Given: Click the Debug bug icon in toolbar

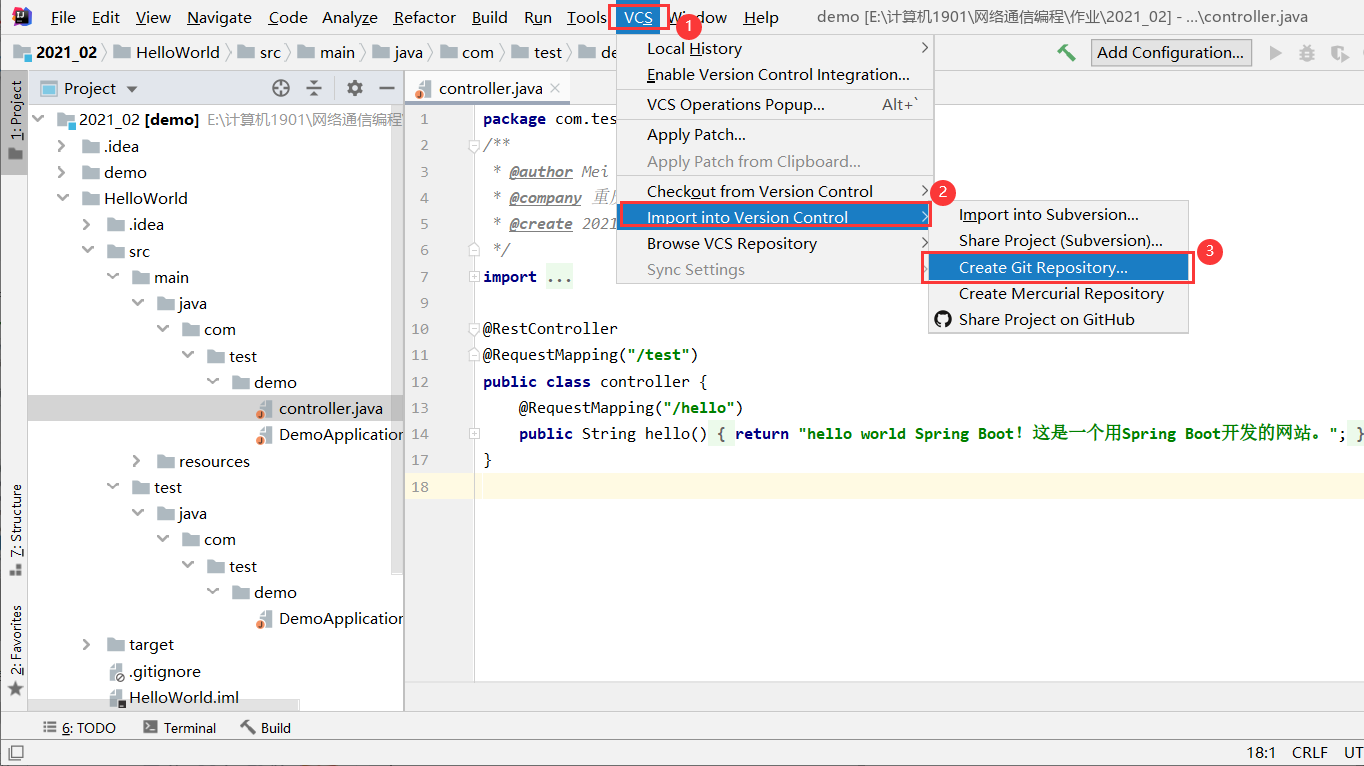Looking at the screenshot, I should (1306, 53).
